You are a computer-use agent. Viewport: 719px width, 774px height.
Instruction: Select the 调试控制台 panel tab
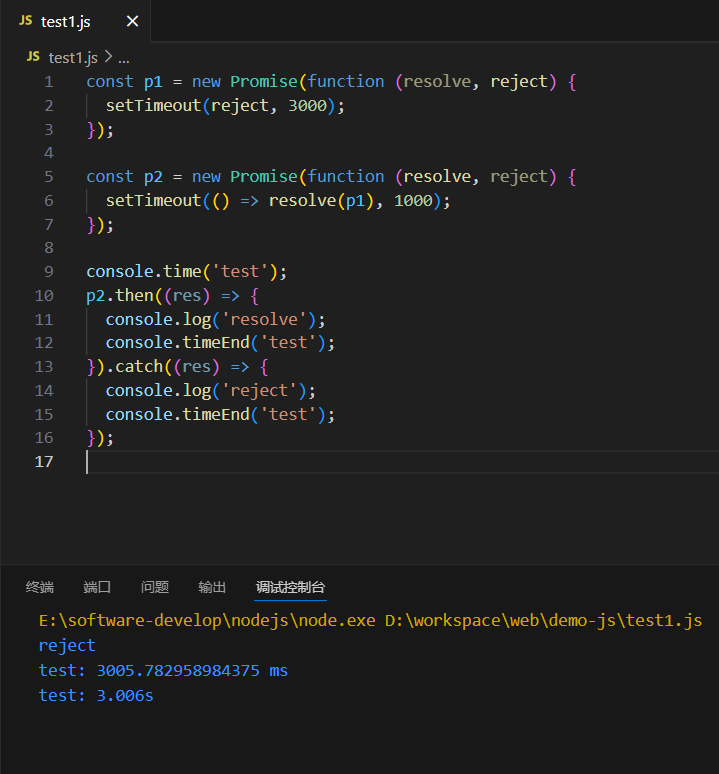[290, 587]
